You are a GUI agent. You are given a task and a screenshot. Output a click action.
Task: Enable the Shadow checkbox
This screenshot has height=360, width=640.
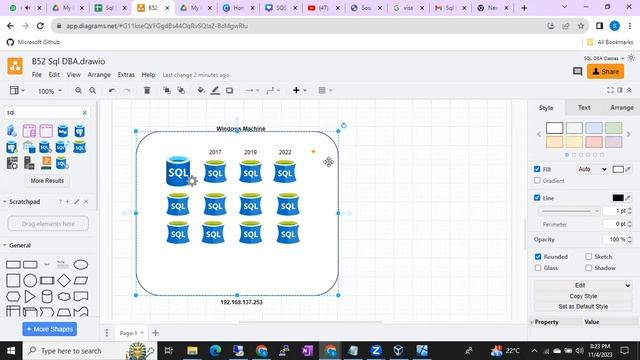click(x=589, y=268)
